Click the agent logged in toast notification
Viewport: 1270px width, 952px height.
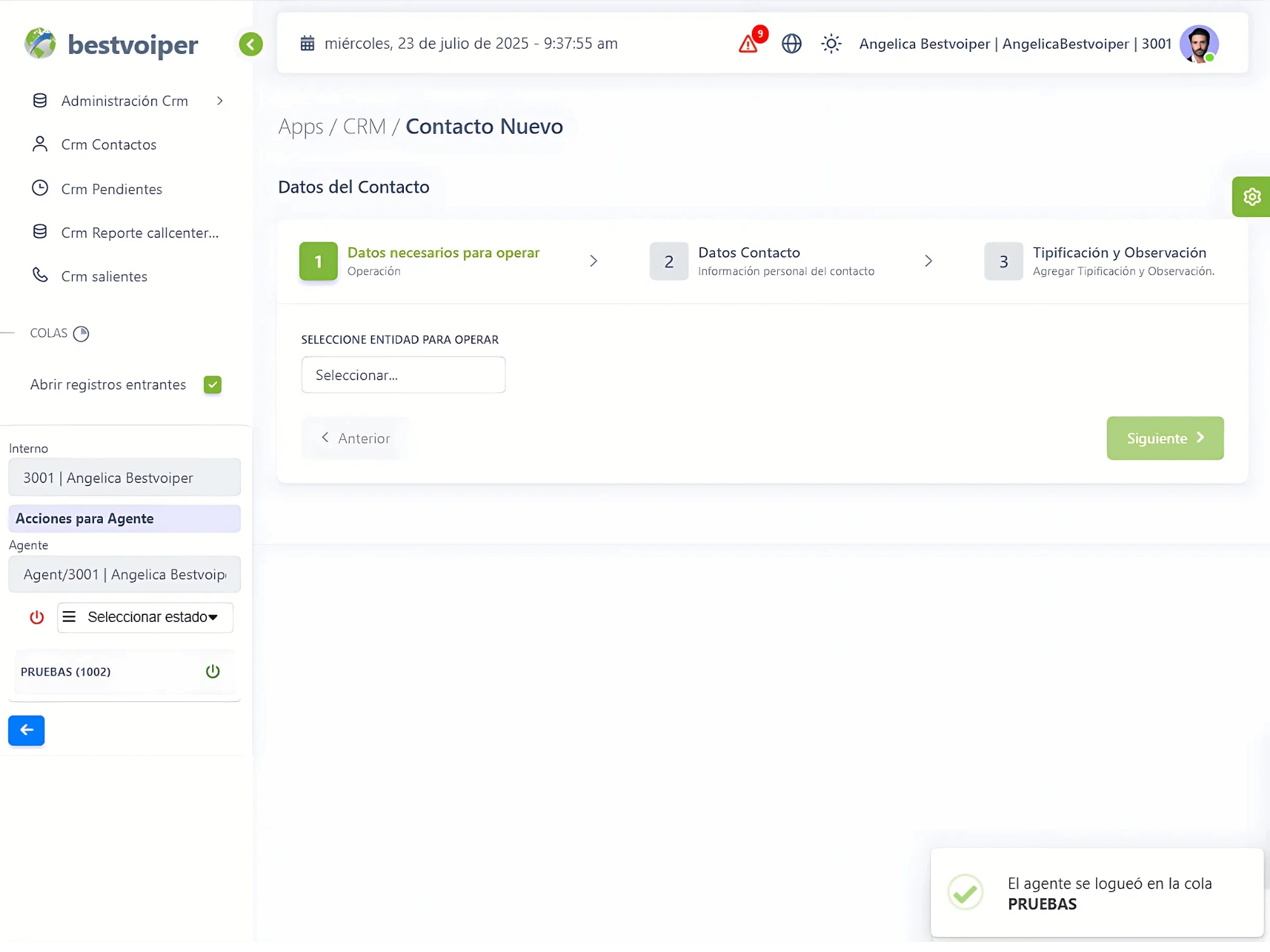pos(1097,893)
